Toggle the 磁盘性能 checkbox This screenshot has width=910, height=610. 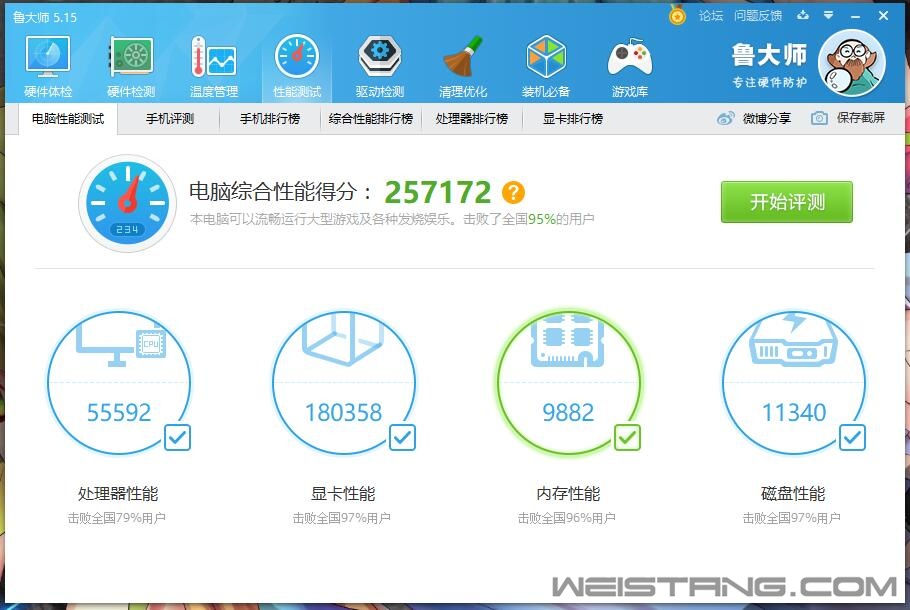pos(852,437)
